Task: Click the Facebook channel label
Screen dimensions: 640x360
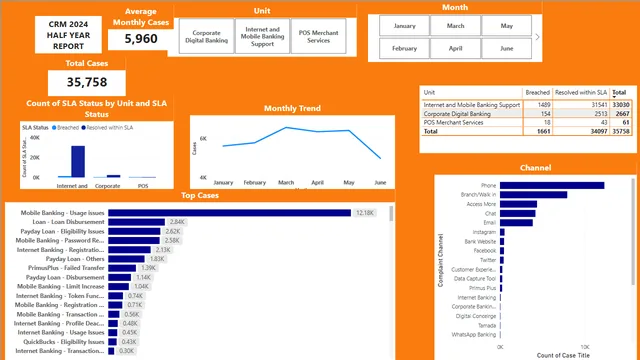Action: pos(484,251)
